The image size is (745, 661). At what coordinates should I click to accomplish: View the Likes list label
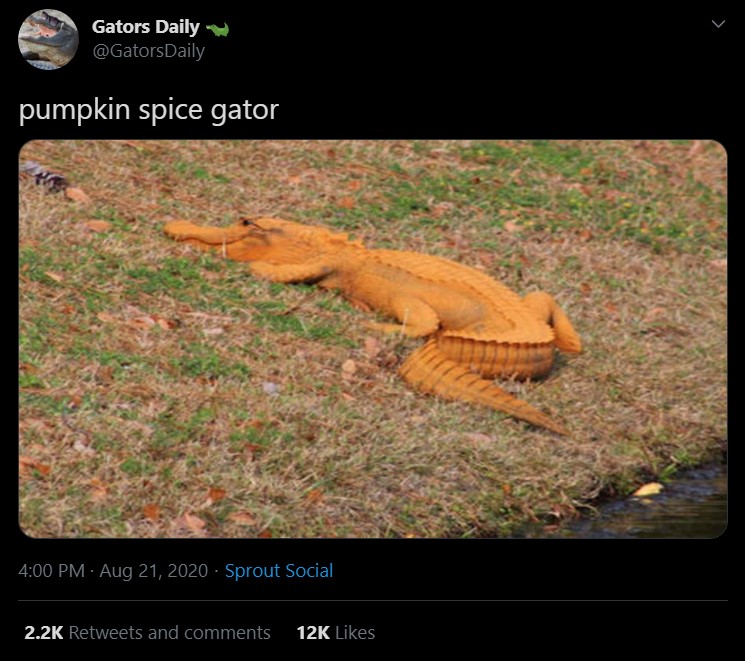[x=355, y=633]
